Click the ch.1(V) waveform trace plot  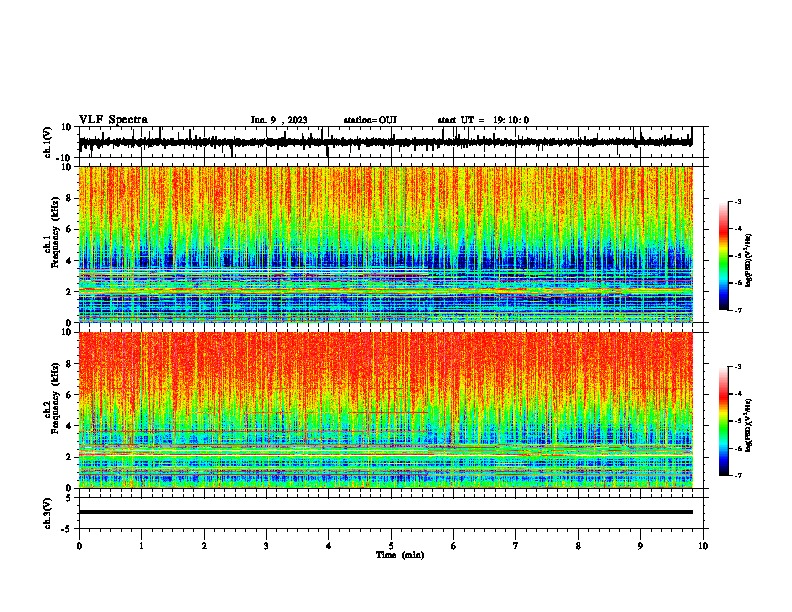(x=393, y=142)
